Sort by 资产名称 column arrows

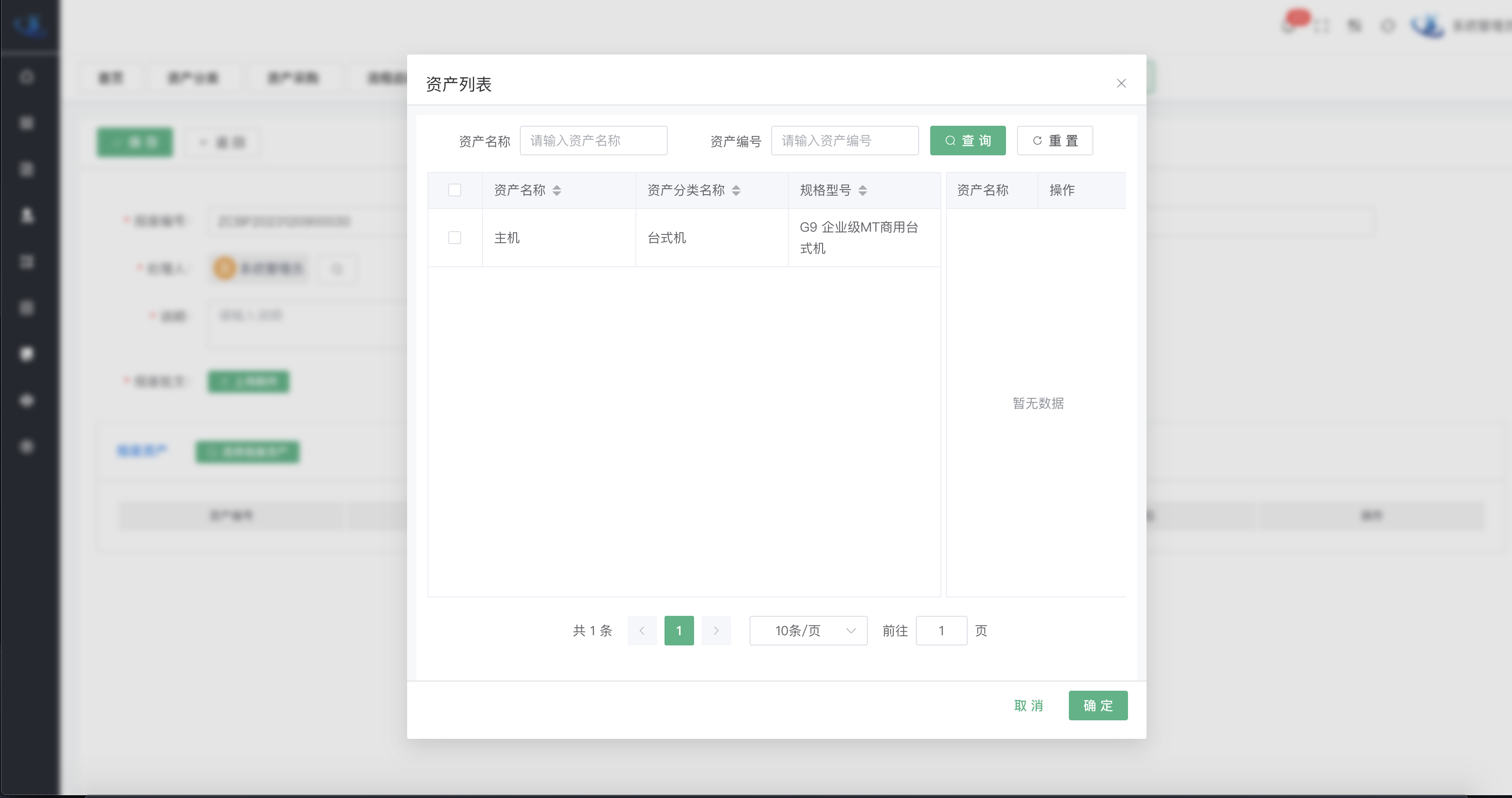click(x=556, y=190)
